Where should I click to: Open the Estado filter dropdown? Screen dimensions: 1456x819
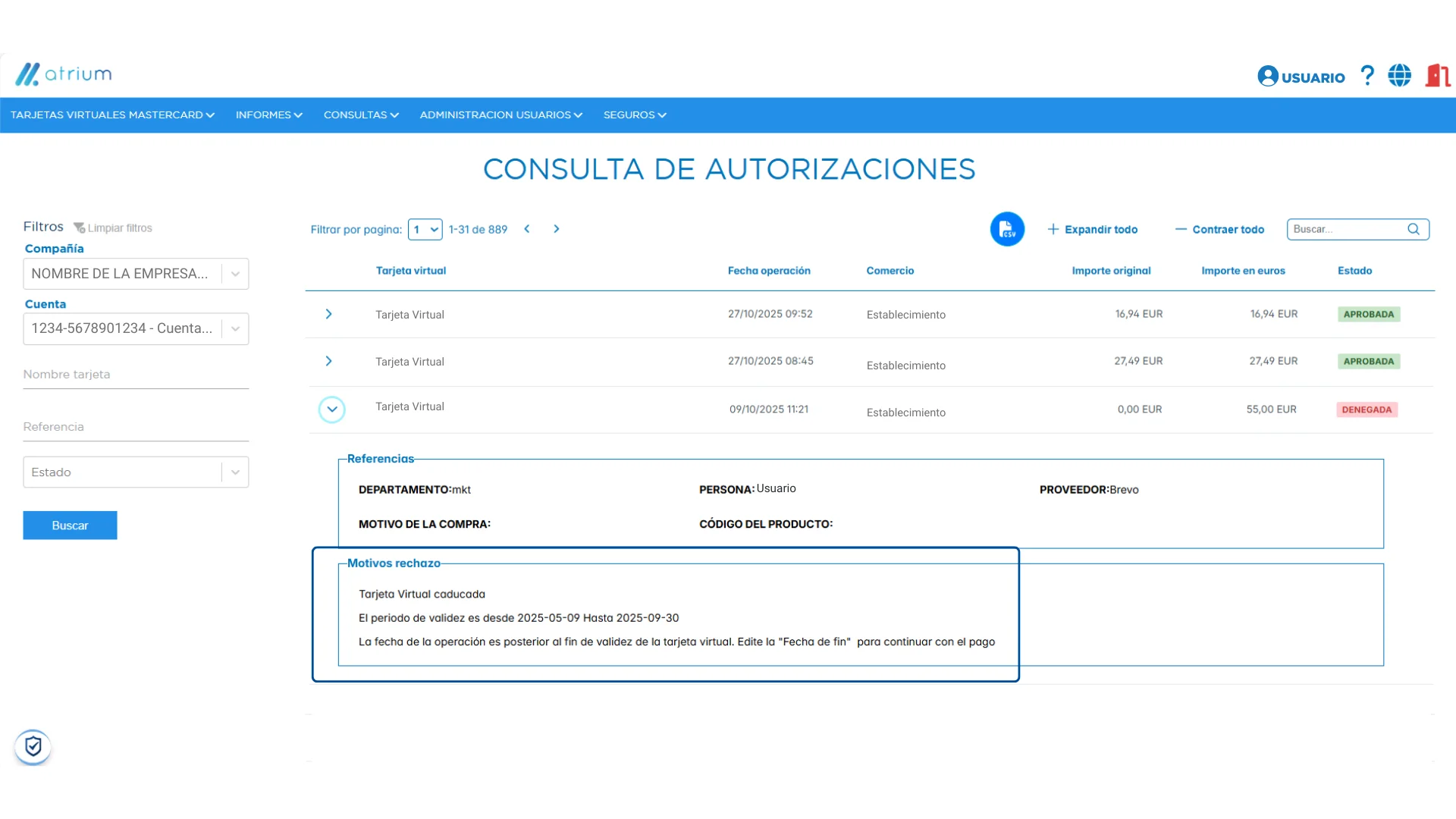[x=235, y=472]
